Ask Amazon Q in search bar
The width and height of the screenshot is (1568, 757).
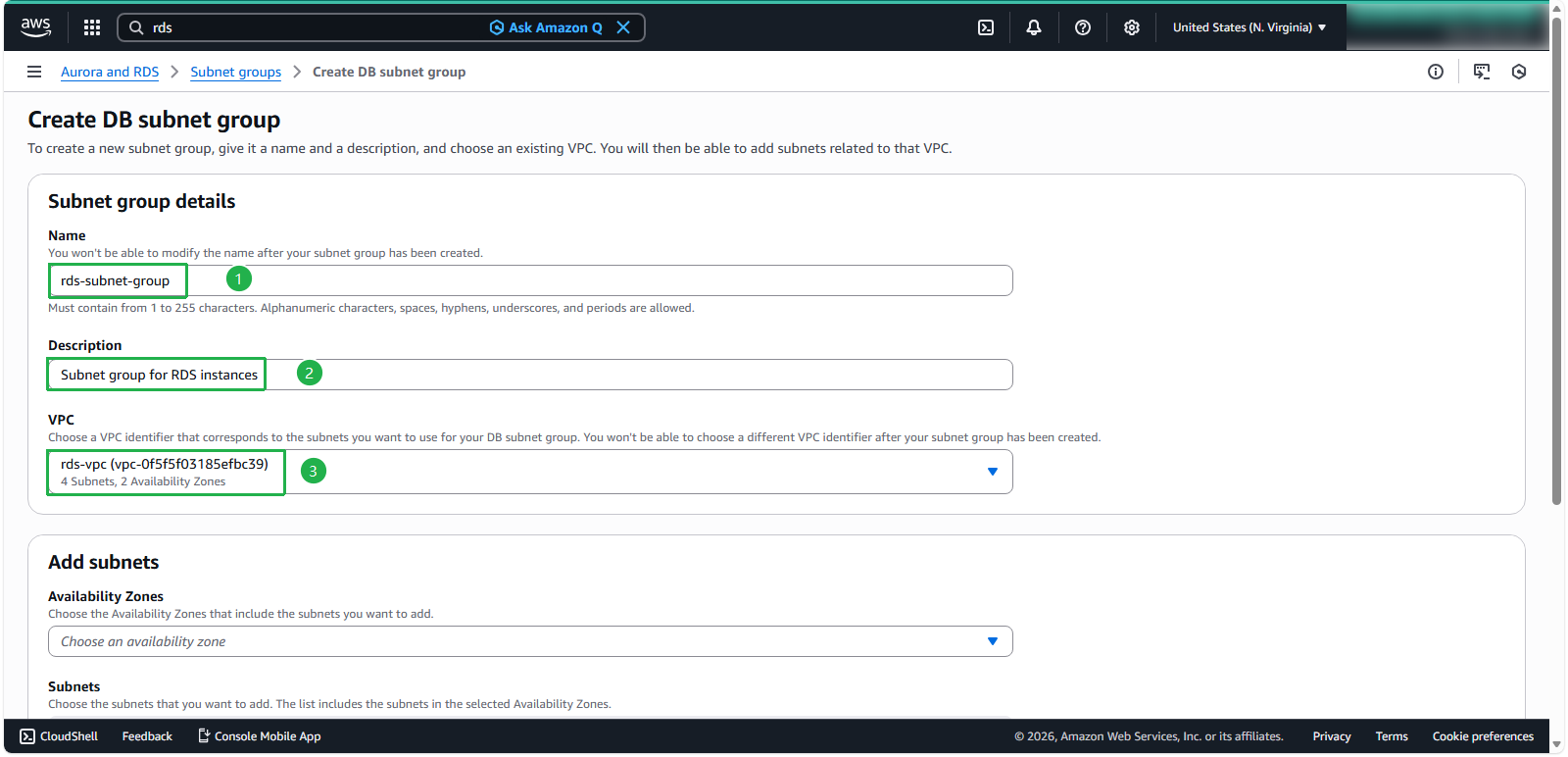(x=546, y=27)
